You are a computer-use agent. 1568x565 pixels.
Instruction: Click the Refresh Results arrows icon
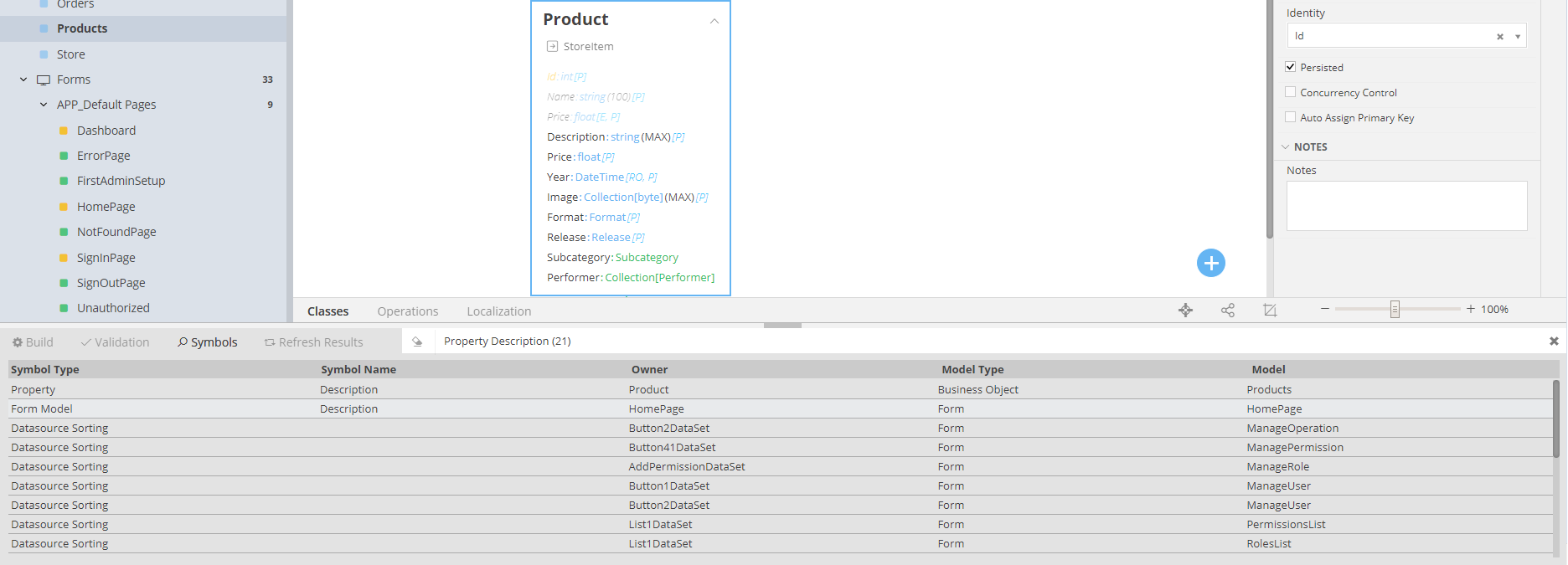[270, 342]
